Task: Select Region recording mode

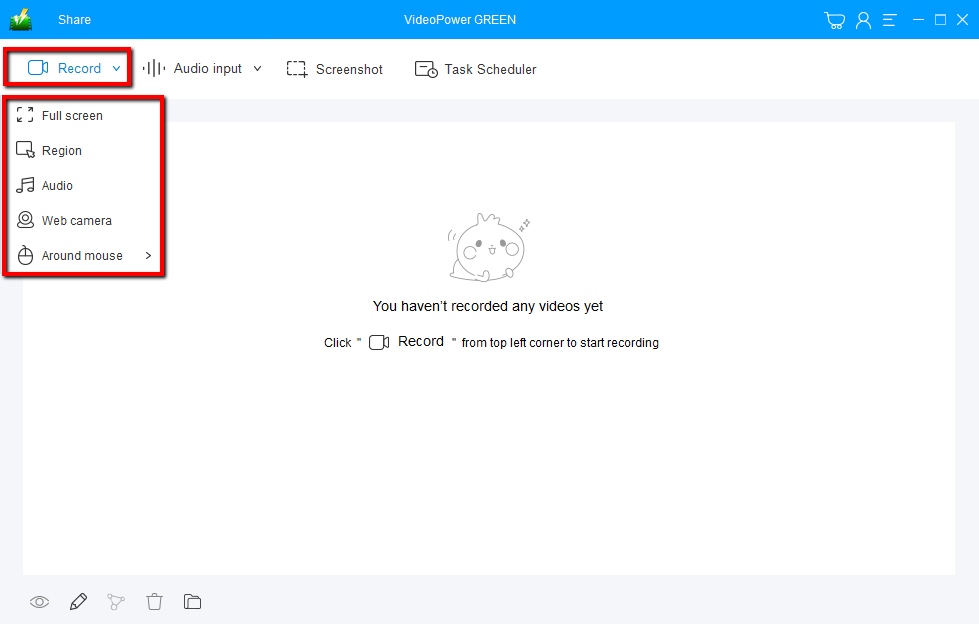Action: point(62,150)
